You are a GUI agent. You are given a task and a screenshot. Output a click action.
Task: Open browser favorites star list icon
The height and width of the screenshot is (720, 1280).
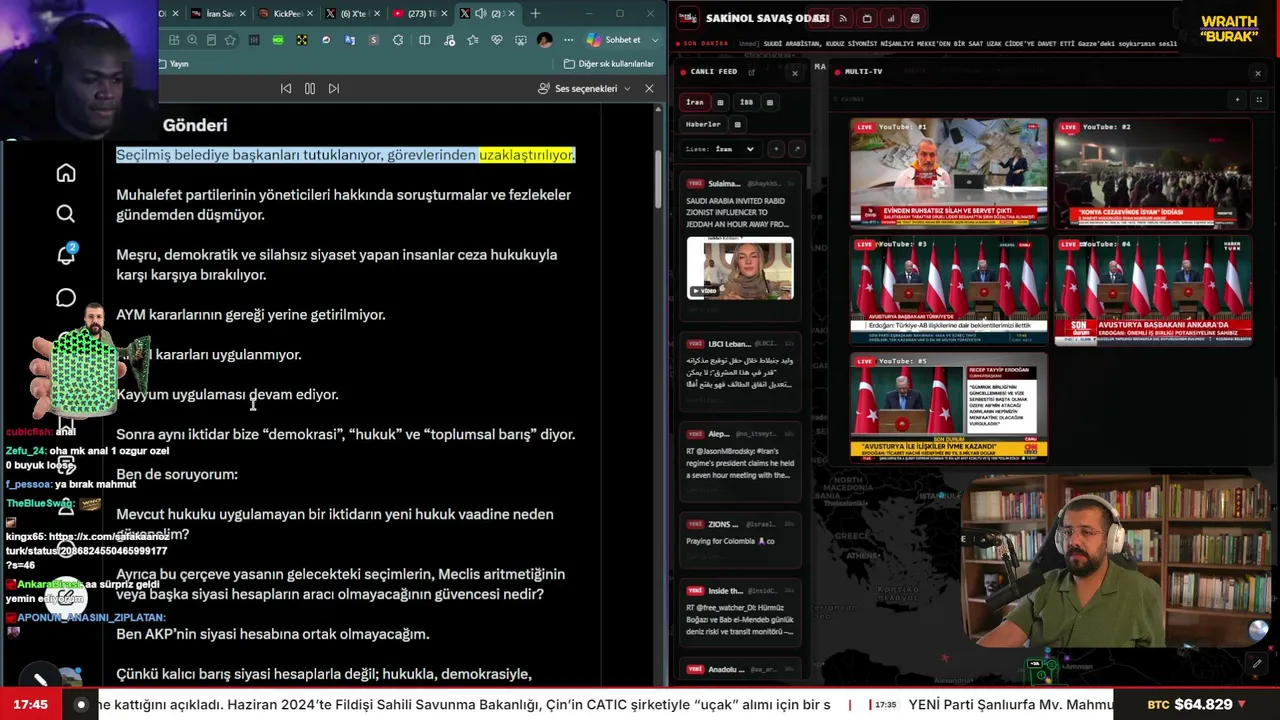coord(472,40)
